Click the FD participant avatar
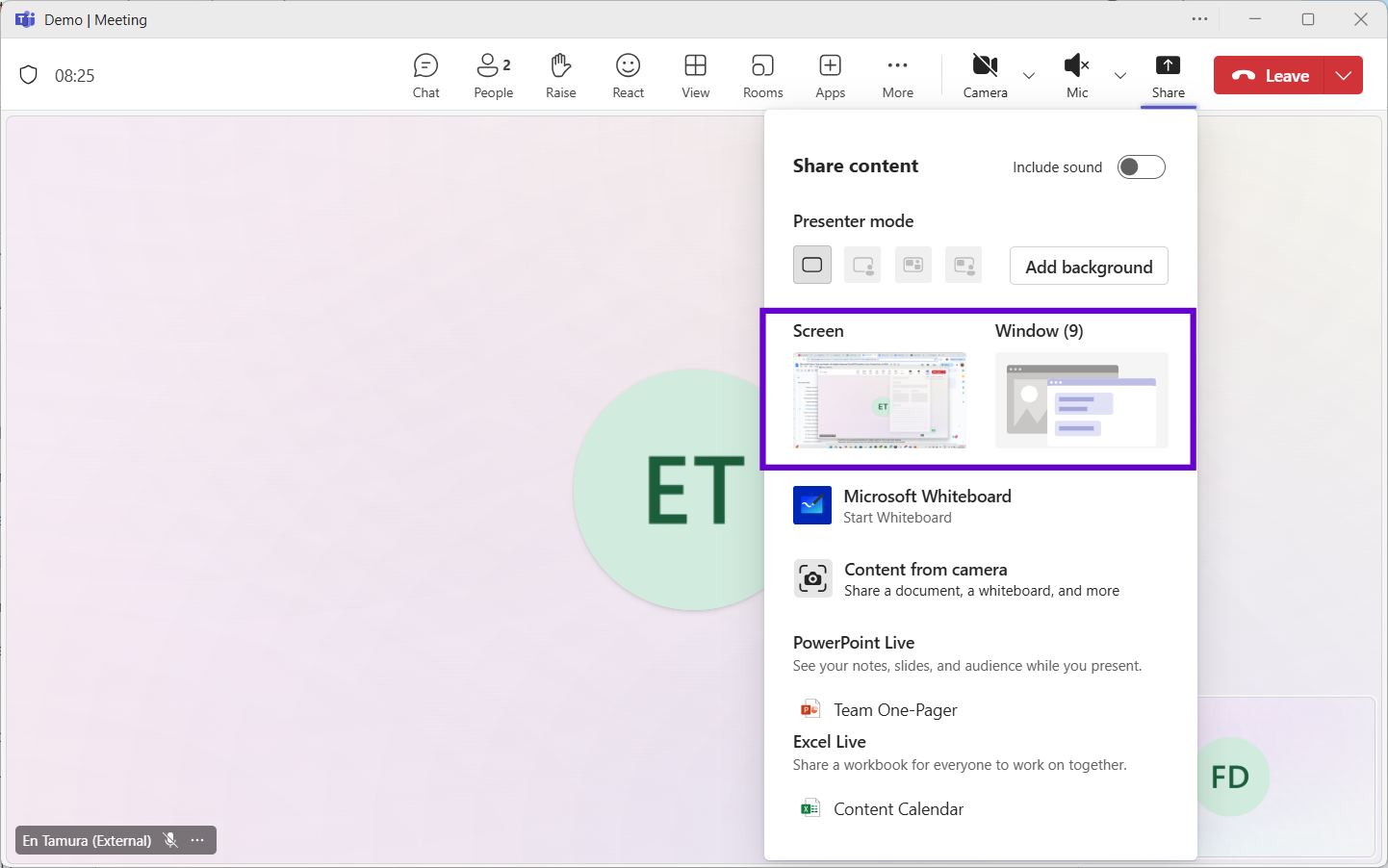 pyautogui.click(x=1230, y=777)
